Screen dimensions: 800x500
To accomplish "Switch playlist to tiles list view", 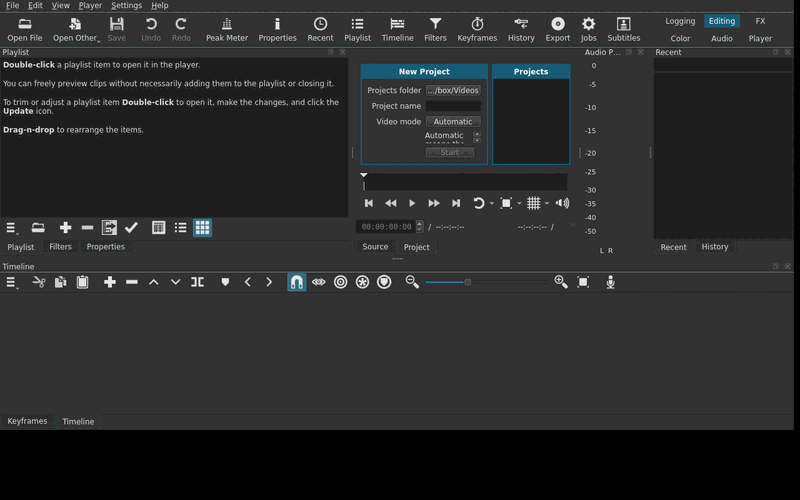I will (x=181, y=228).
